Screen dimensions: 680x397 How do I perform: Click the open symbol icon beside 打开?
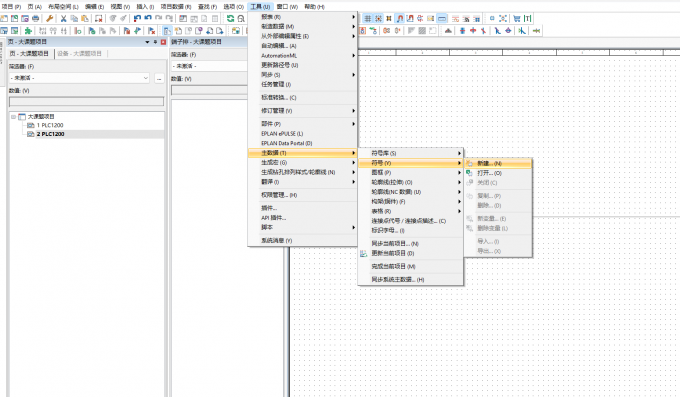[469, 173]
